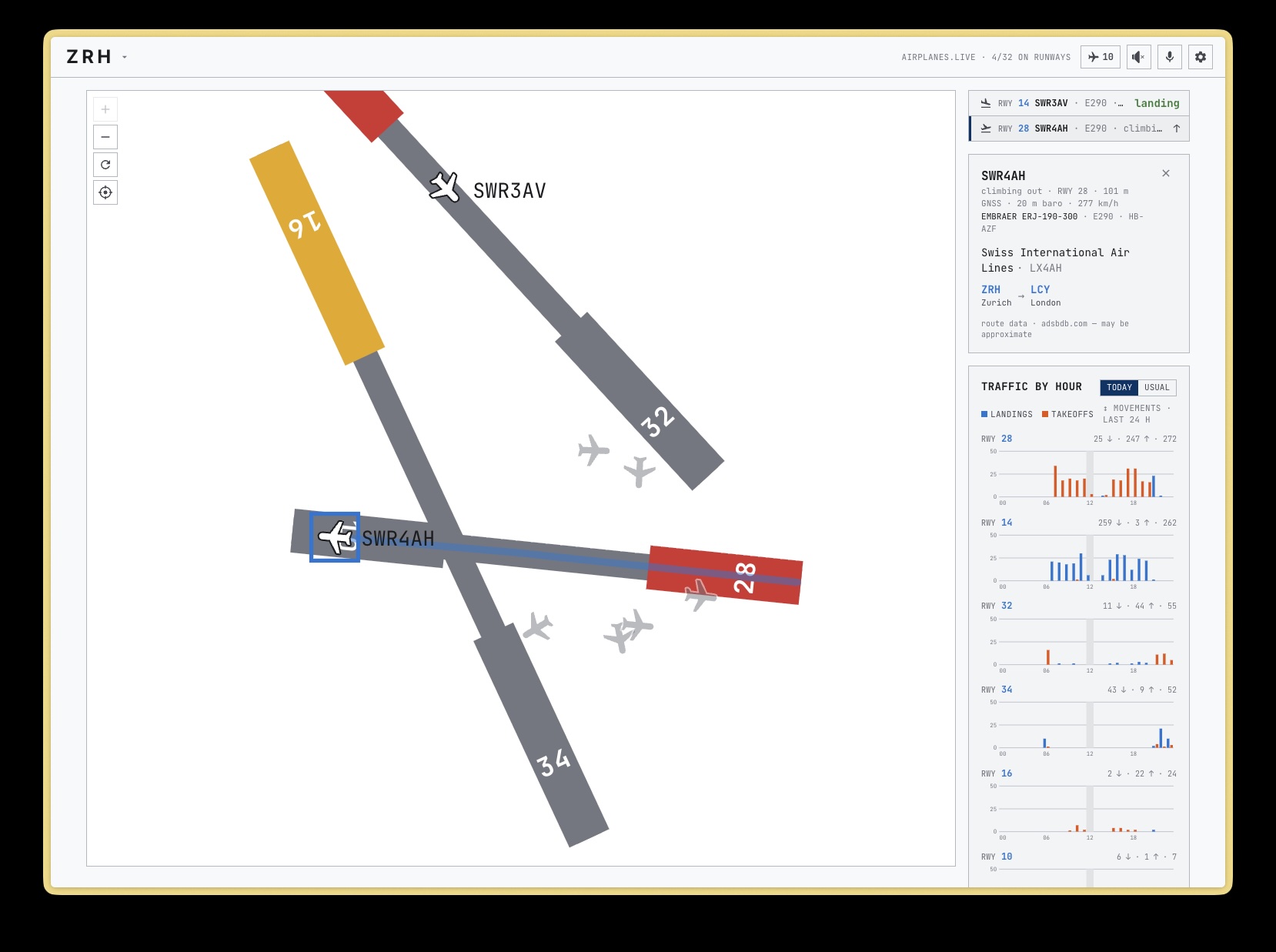Open the ZRH airport dropdown
Viewport: 1276px width, 952px height.
point(97,57)
